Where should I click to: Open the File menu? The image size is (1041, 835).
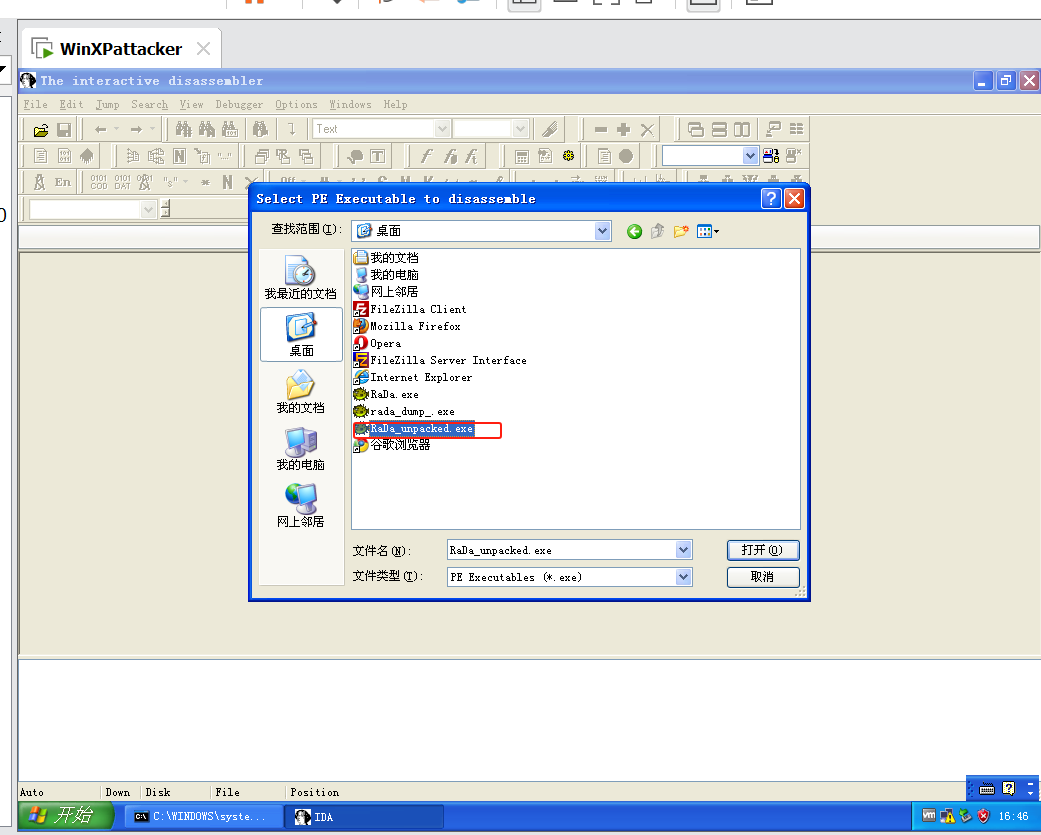pos(35,104)
